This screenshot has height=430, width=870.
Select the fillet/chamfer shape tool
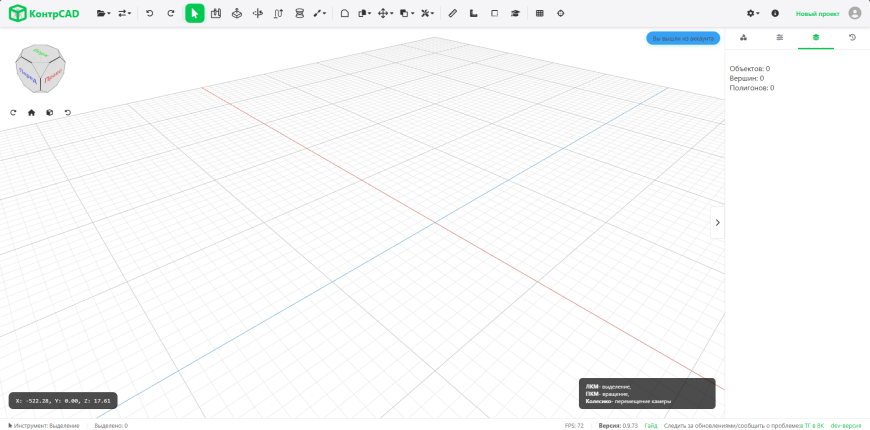click(x=345, y=13)
